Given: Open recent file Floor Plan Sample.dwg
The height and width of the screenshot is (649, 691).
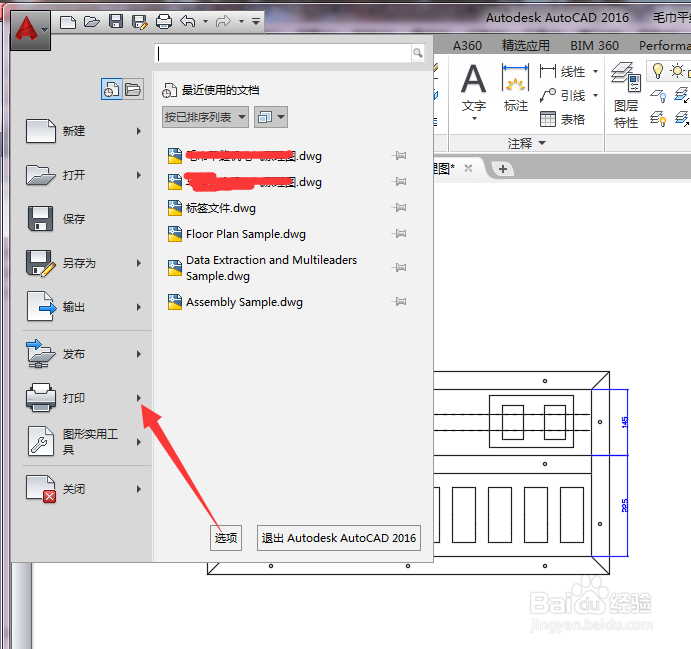Looking at the screenshot, I should [x=237, y=234].
